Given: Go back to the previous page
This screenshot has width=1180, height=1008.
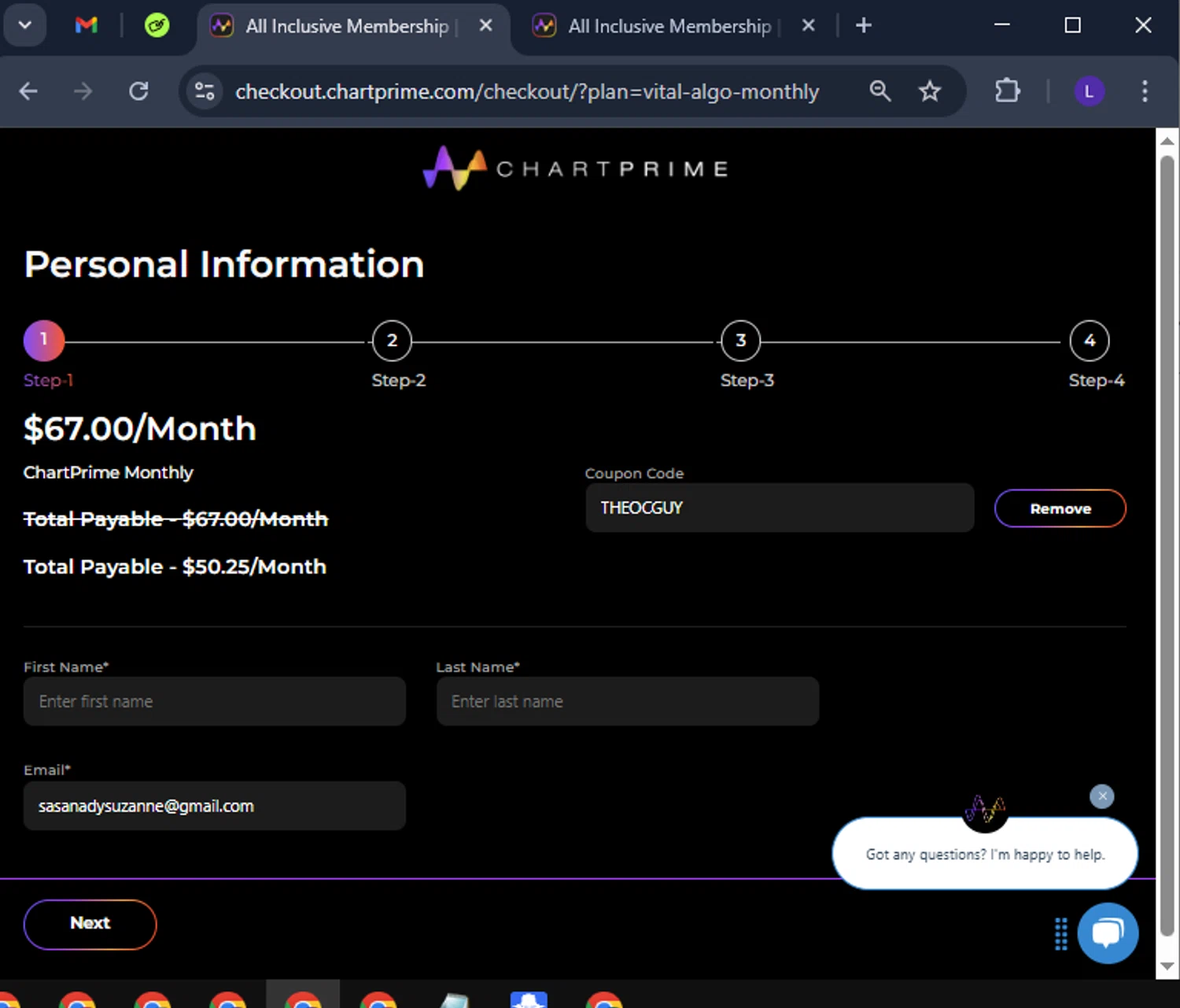Looking at the screenshot, I should tap(28, 91).
